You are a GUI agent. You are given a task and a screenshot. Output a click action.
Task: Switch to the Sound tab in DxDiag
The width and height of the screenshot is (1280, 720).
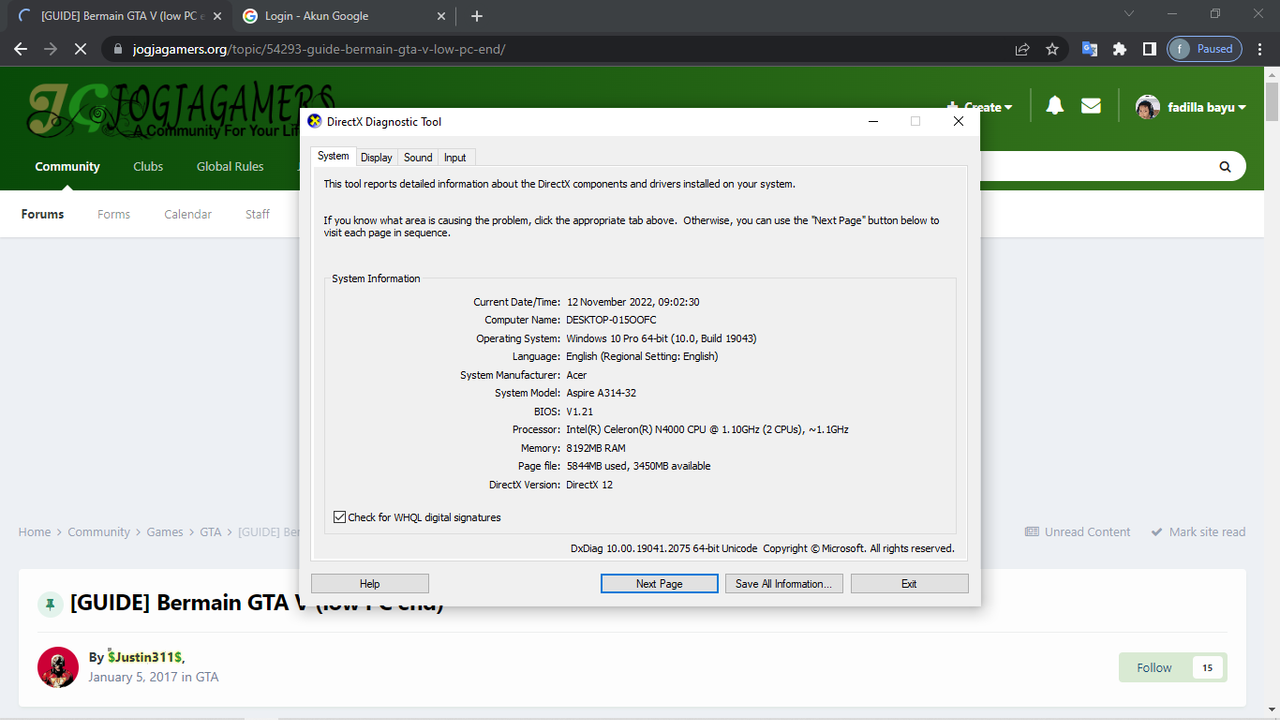(418, 158)
